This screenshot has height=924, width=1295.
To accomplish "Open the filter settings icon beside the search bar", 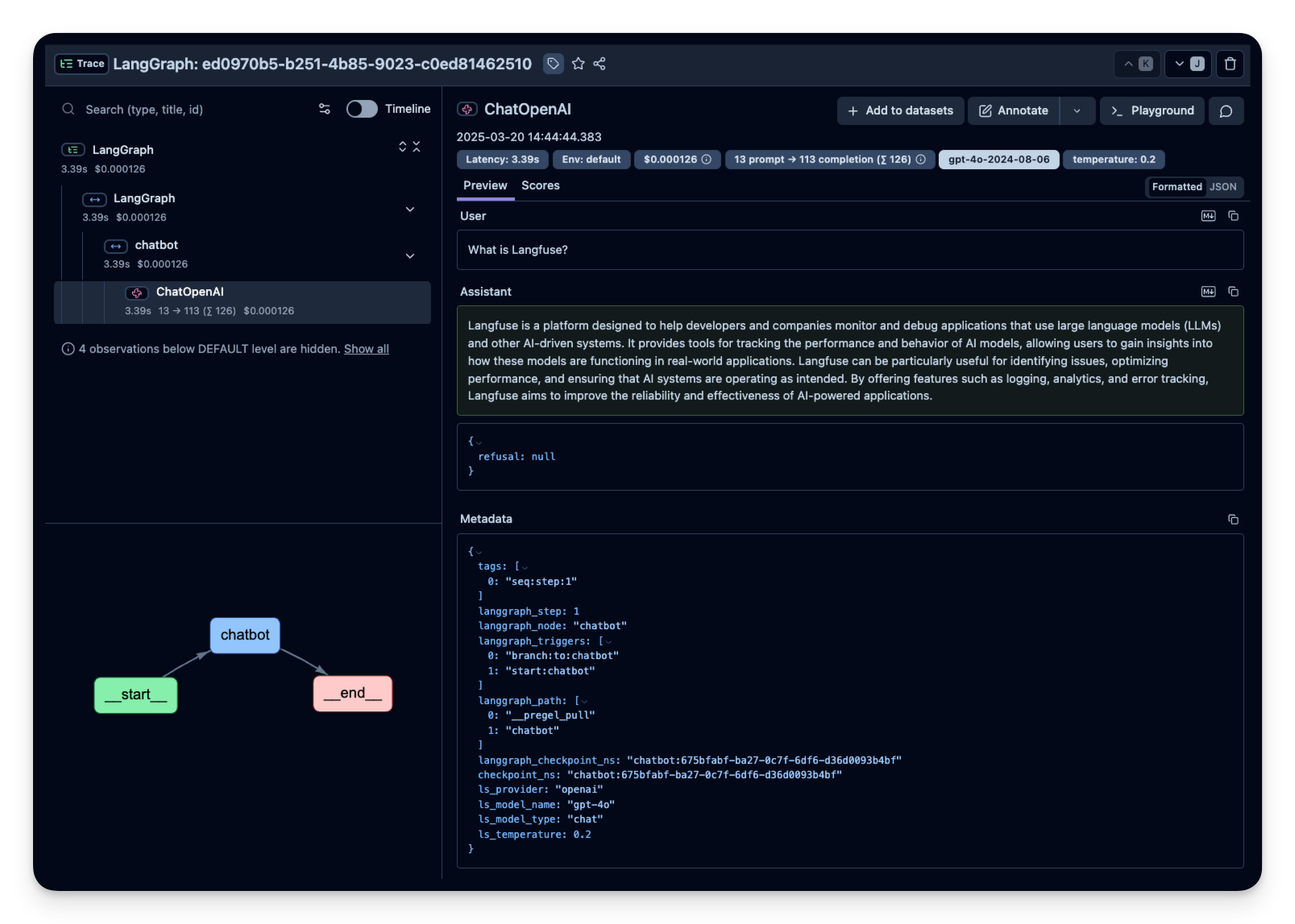I will click(324, 109).
